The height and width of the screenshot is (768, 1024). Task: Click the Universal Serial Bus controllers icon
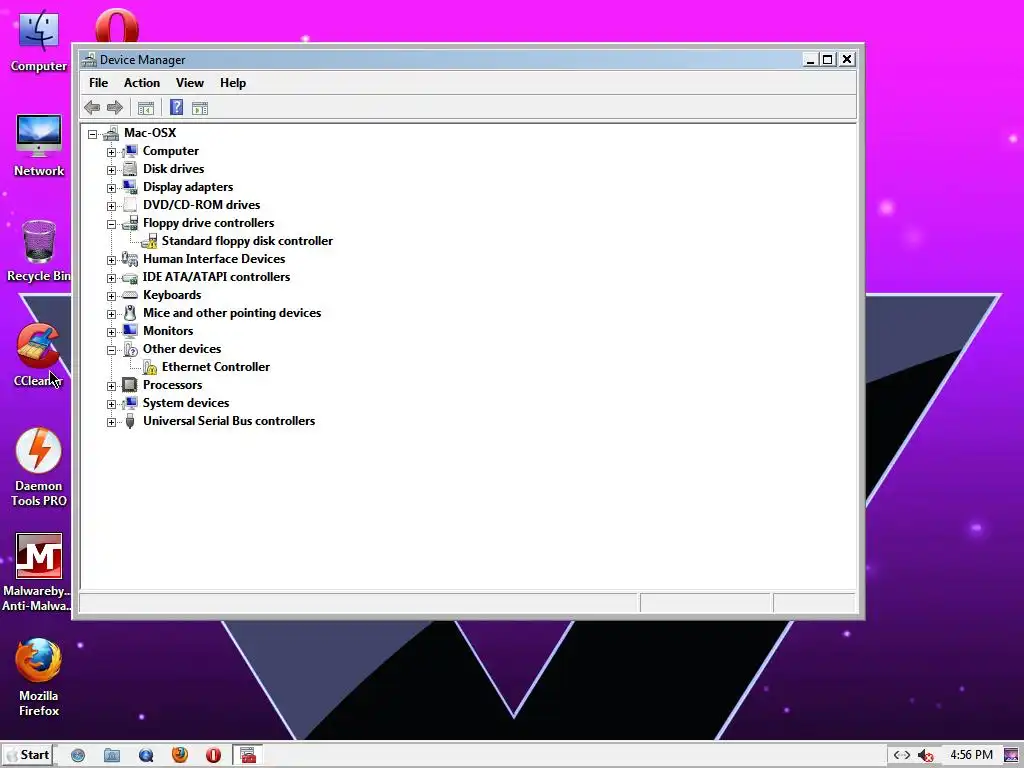click(130, 421)
